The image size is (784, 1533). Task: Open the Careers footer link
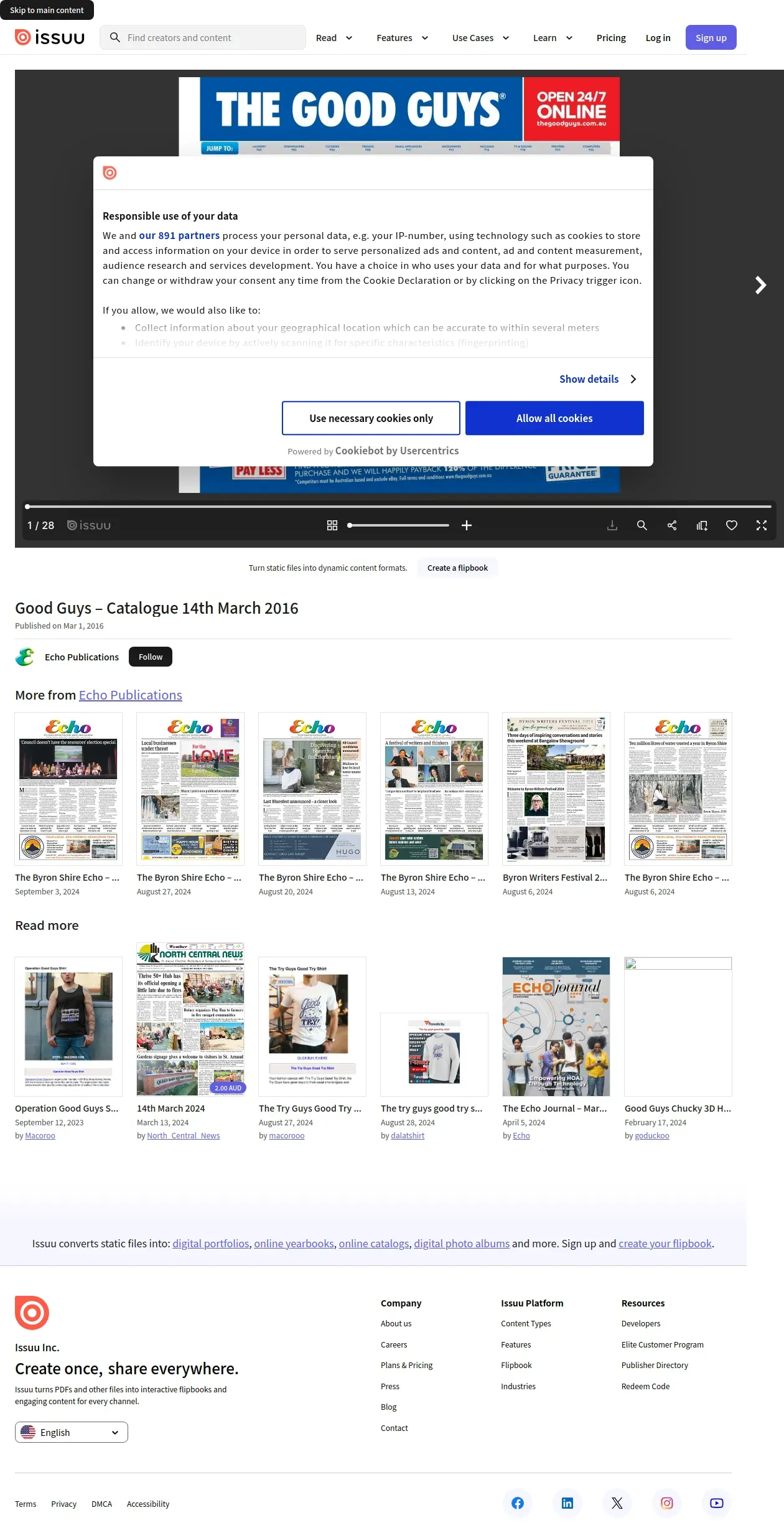(x=394, y=1344)
